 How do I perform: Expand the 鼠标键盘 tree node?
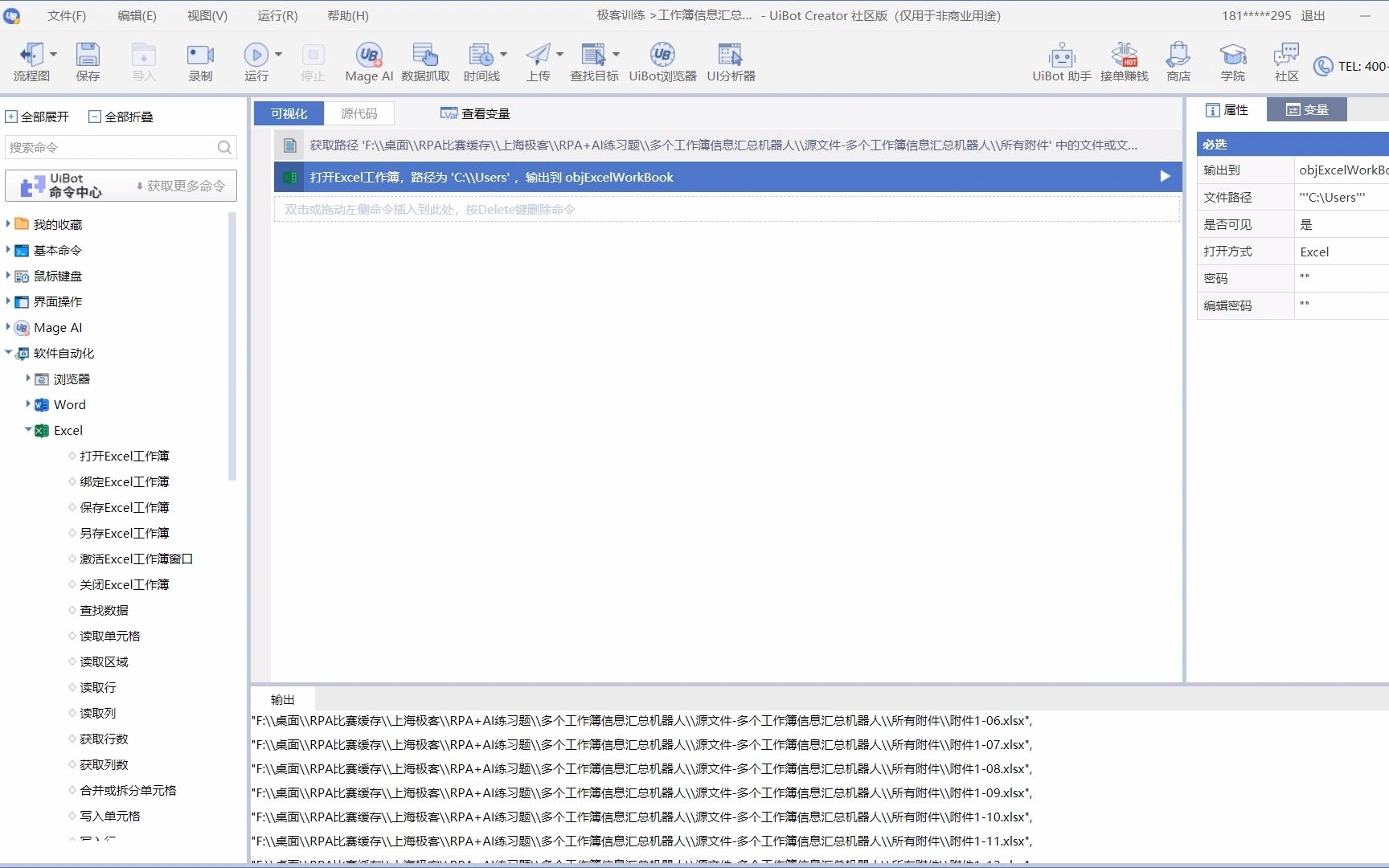click(x=8, y=275)
